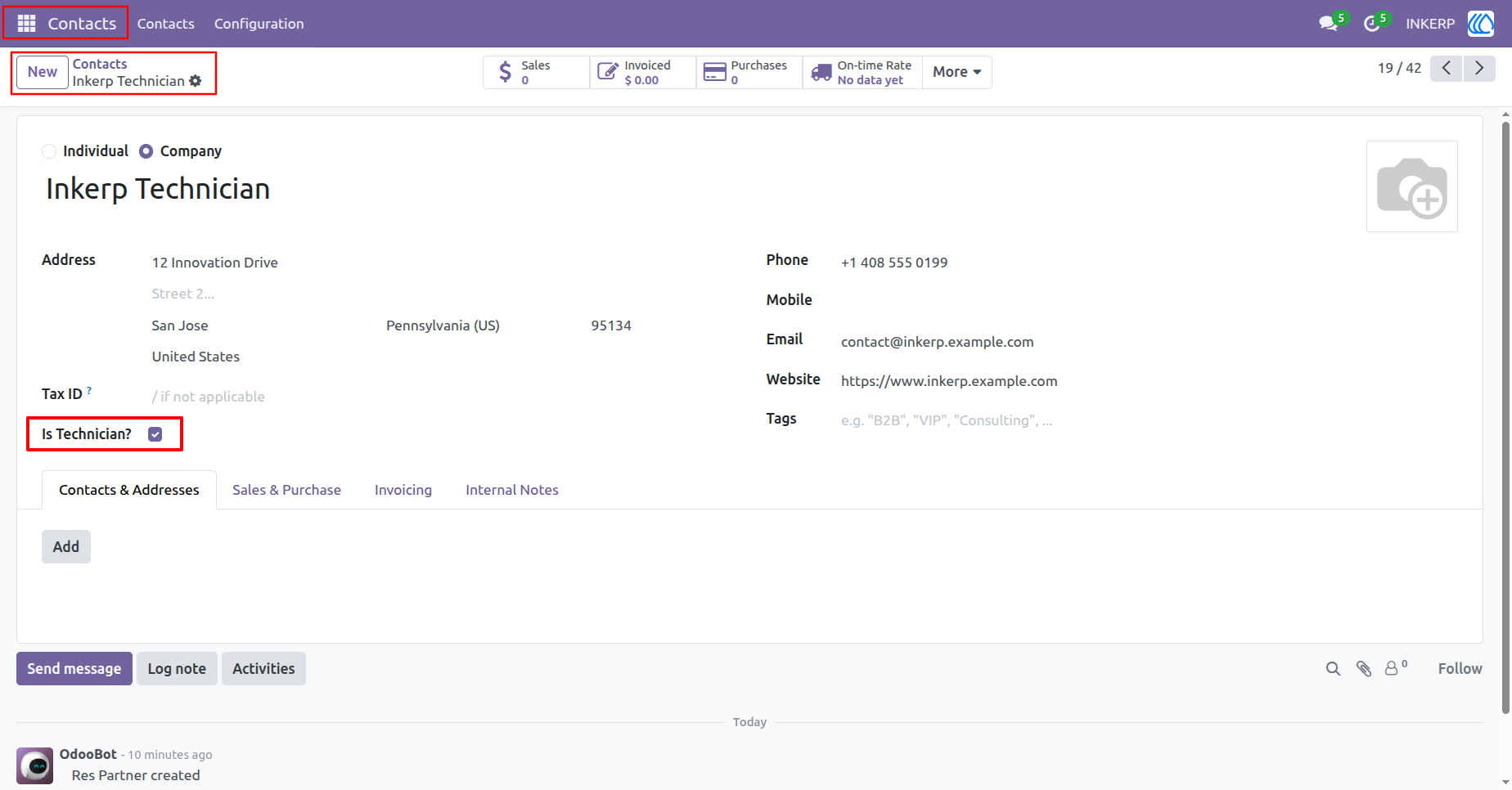Open the conversations messages icon
Image resolution: width=1512 pixels, height=790 pixels.
click(1329, 24)
